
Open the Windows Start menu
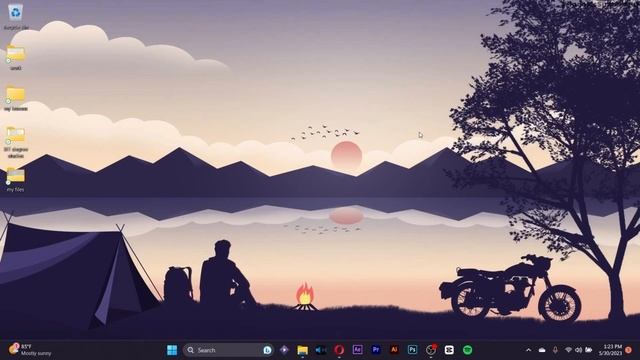click(x=172, y=350)
